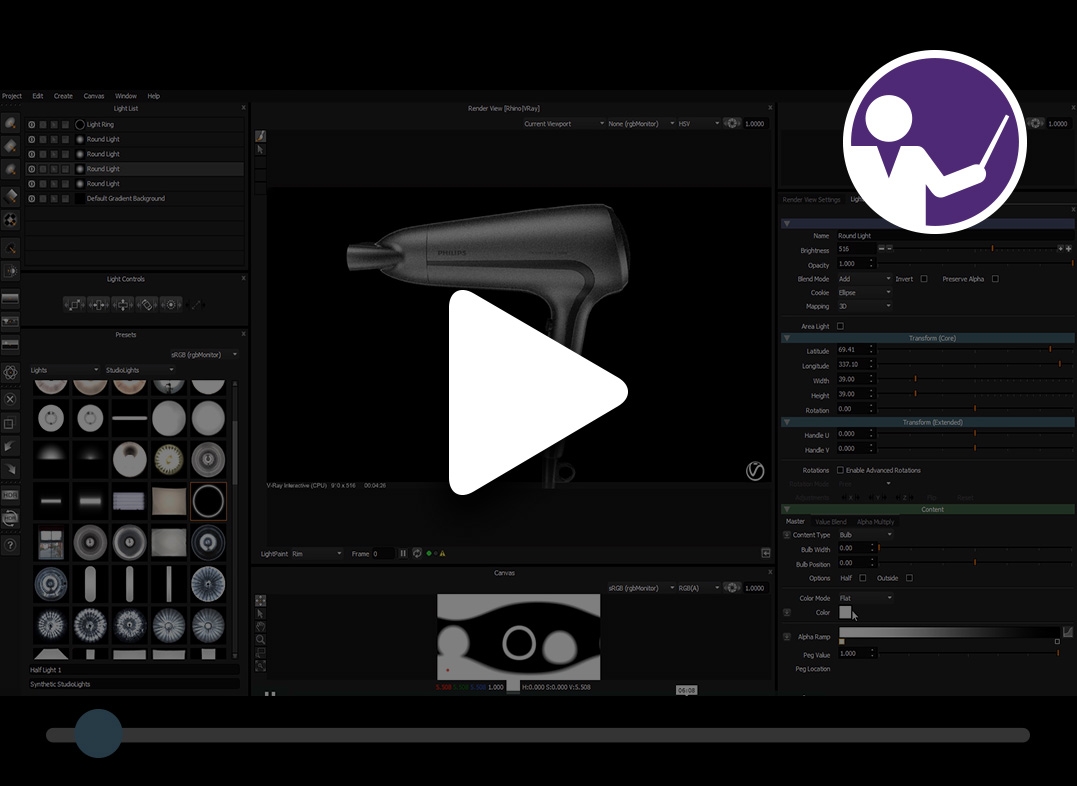The height and width of the screenshot is (786, 1077).
Task: Open the LightPaint Rim dropdown
Action: 317,554
